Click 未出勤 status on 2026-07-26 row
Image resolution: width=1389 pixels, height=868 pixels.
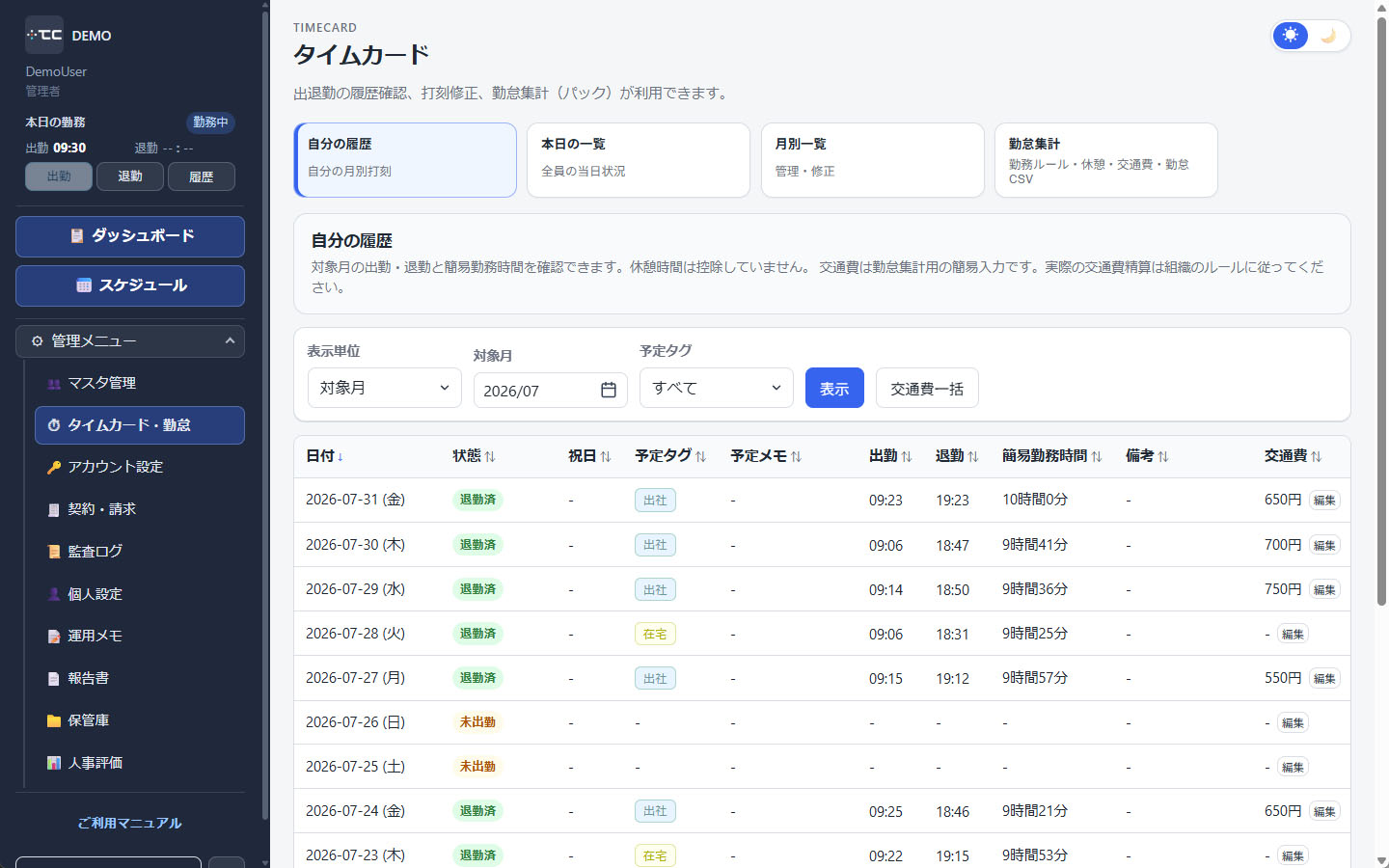pyautogui.click(x=477, y=722)
